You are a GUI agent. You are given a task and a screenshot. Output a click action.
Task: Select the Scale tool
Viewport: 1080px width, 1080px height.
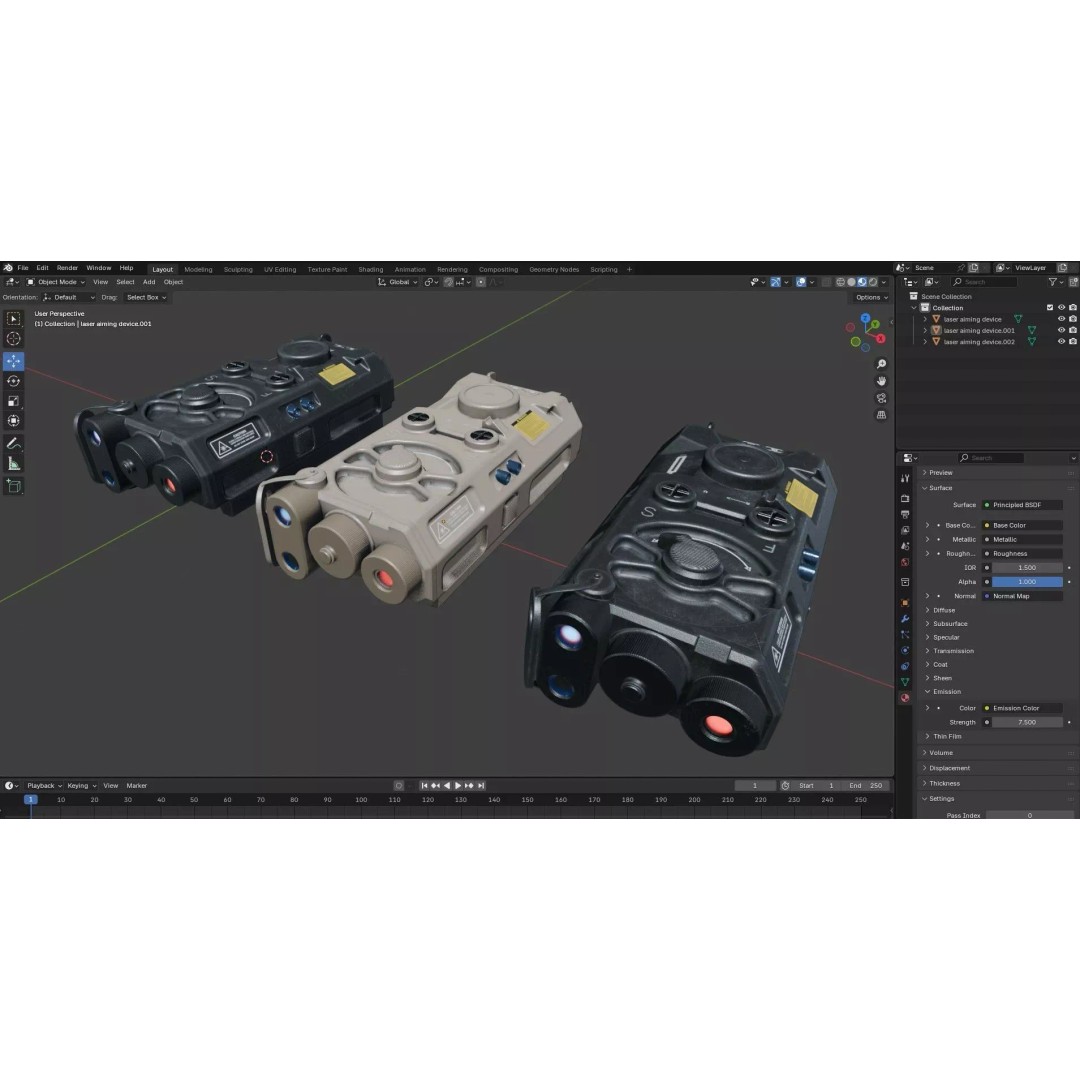click(13, 401)
